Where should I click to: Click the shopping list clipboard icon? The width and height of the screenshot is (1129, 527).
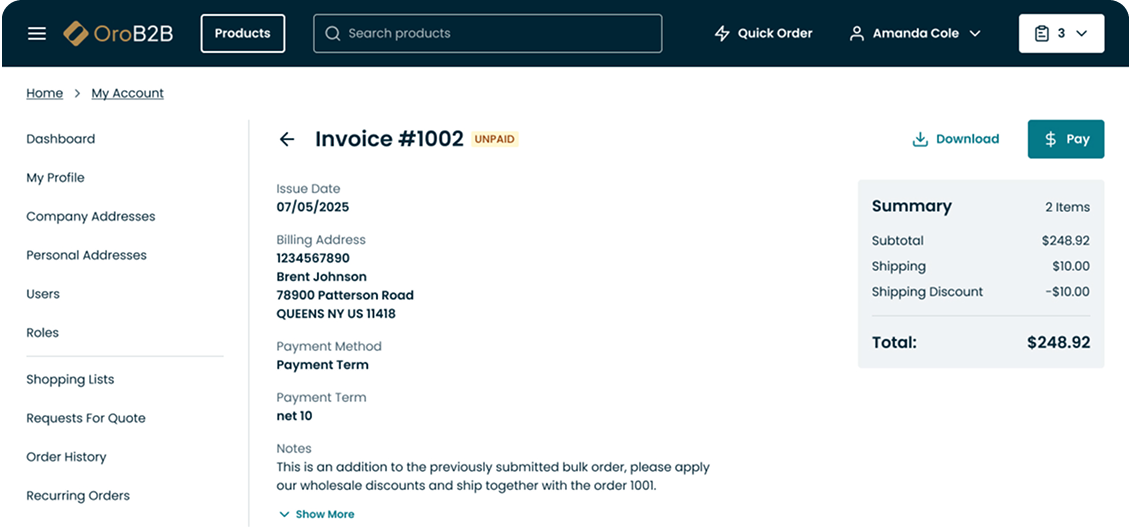(1041, 33)
